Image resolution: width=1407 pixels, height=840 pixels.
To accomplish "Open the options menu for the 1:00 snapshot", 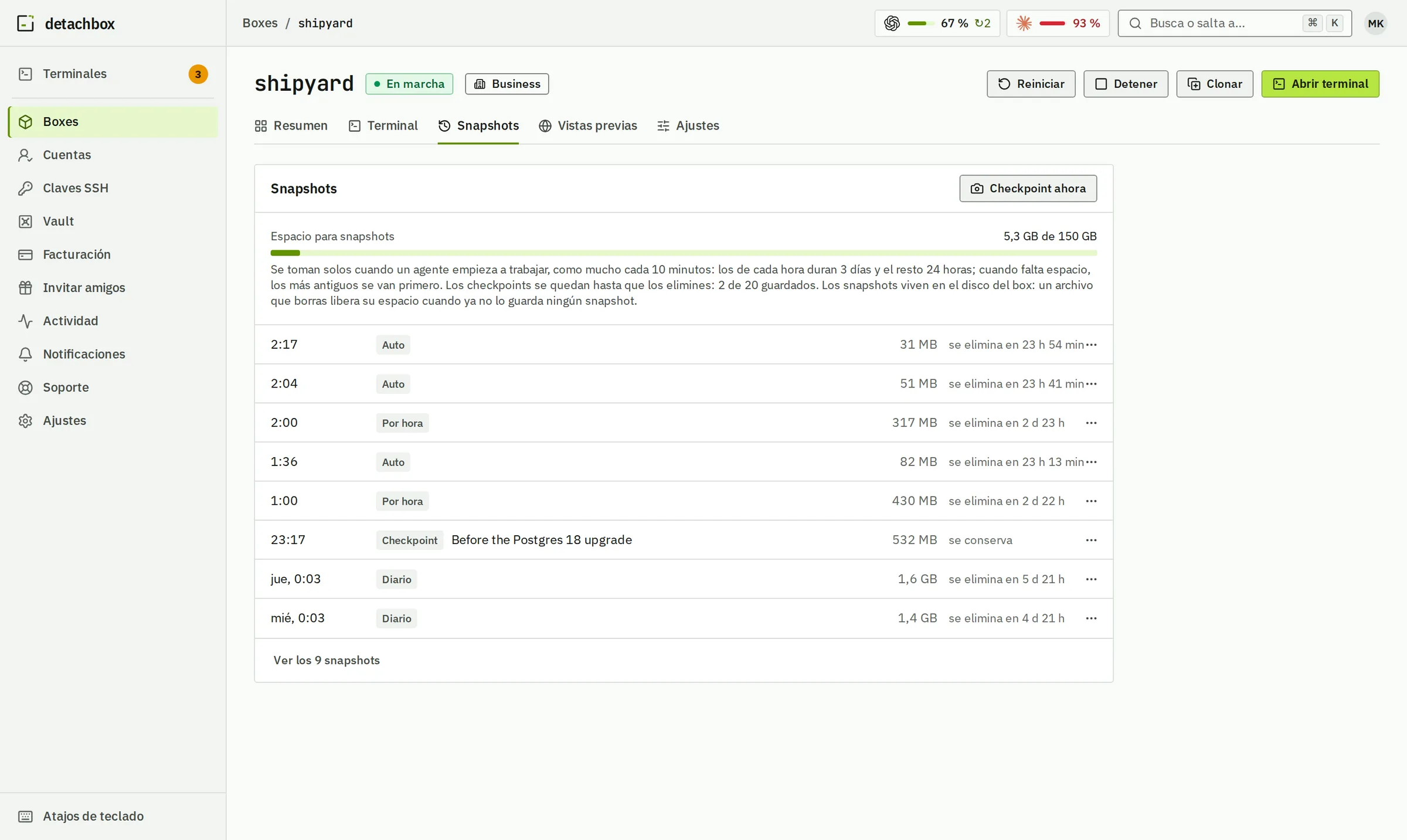I will (x=1090, y=501).
